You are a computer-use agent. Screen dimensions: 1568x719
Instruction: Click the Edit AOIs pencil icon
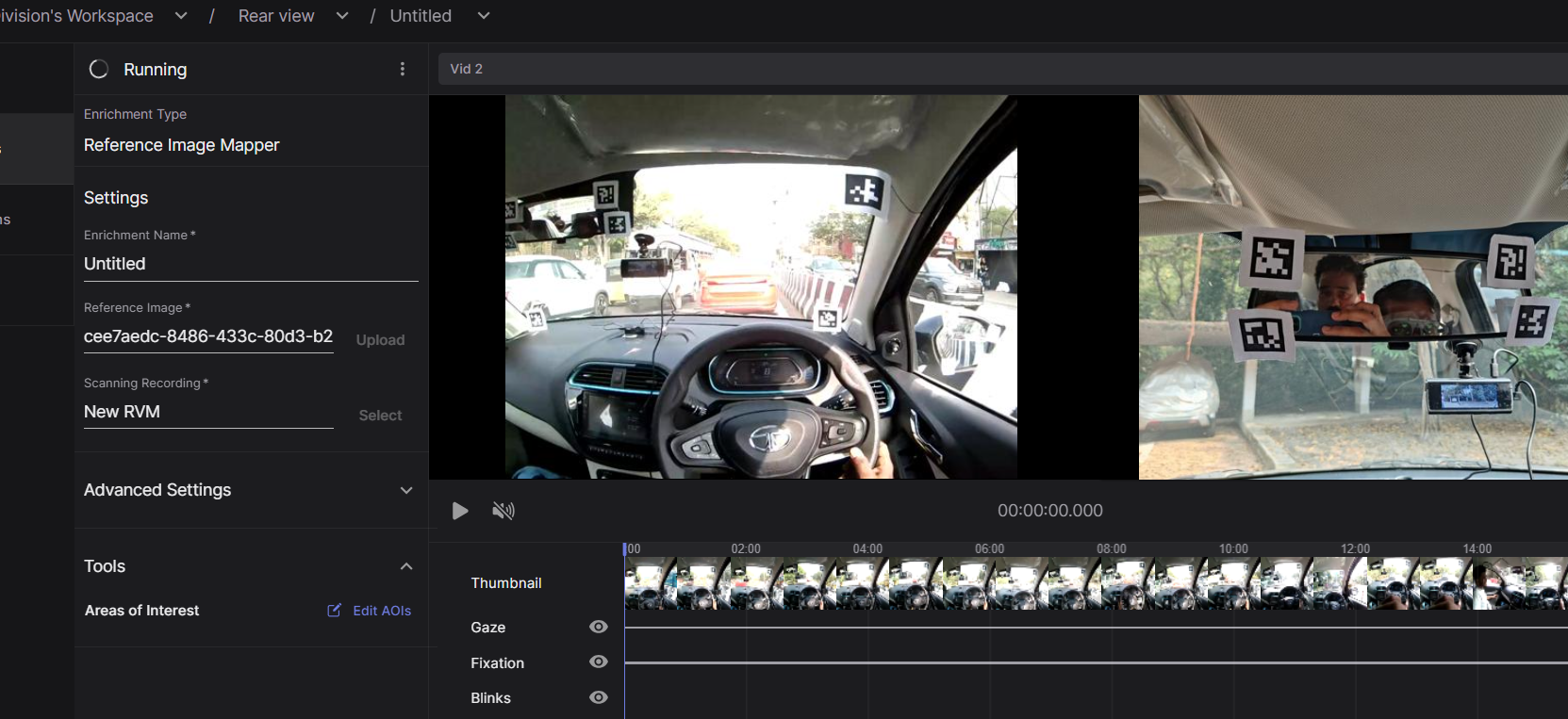(334, 611)
